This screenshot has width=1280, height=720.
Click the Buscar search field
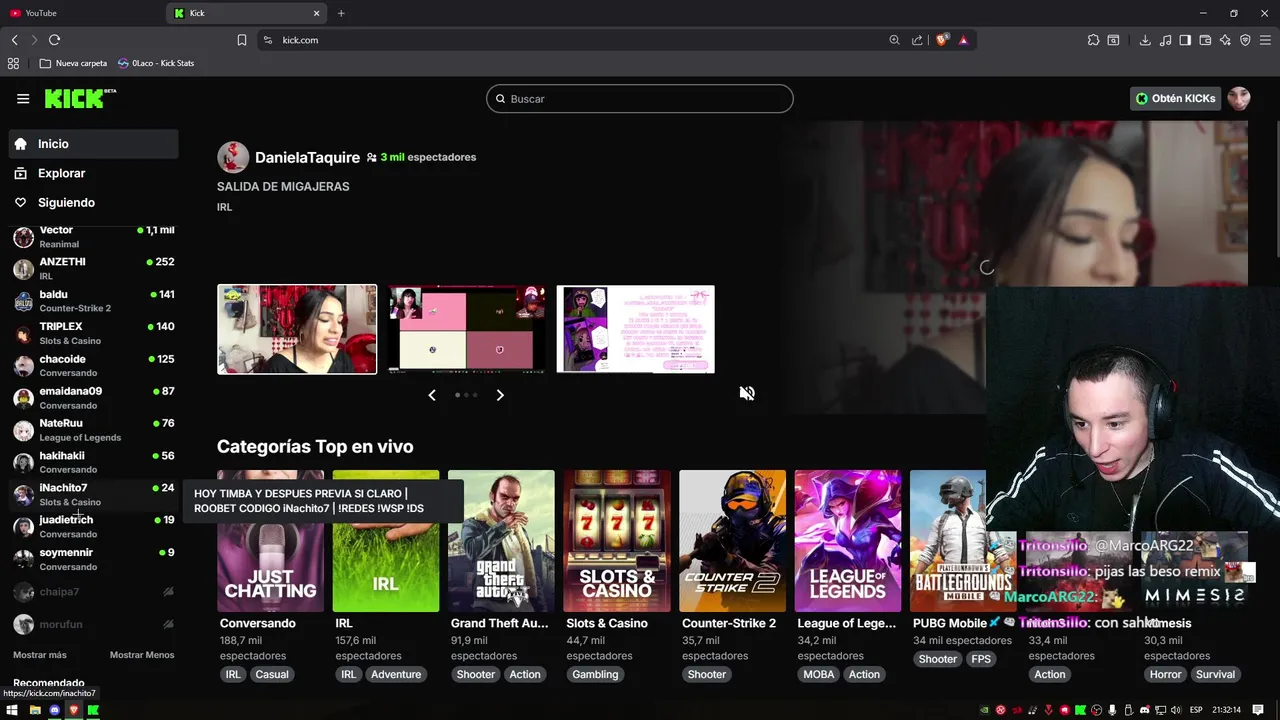click(x=640, y=99)
